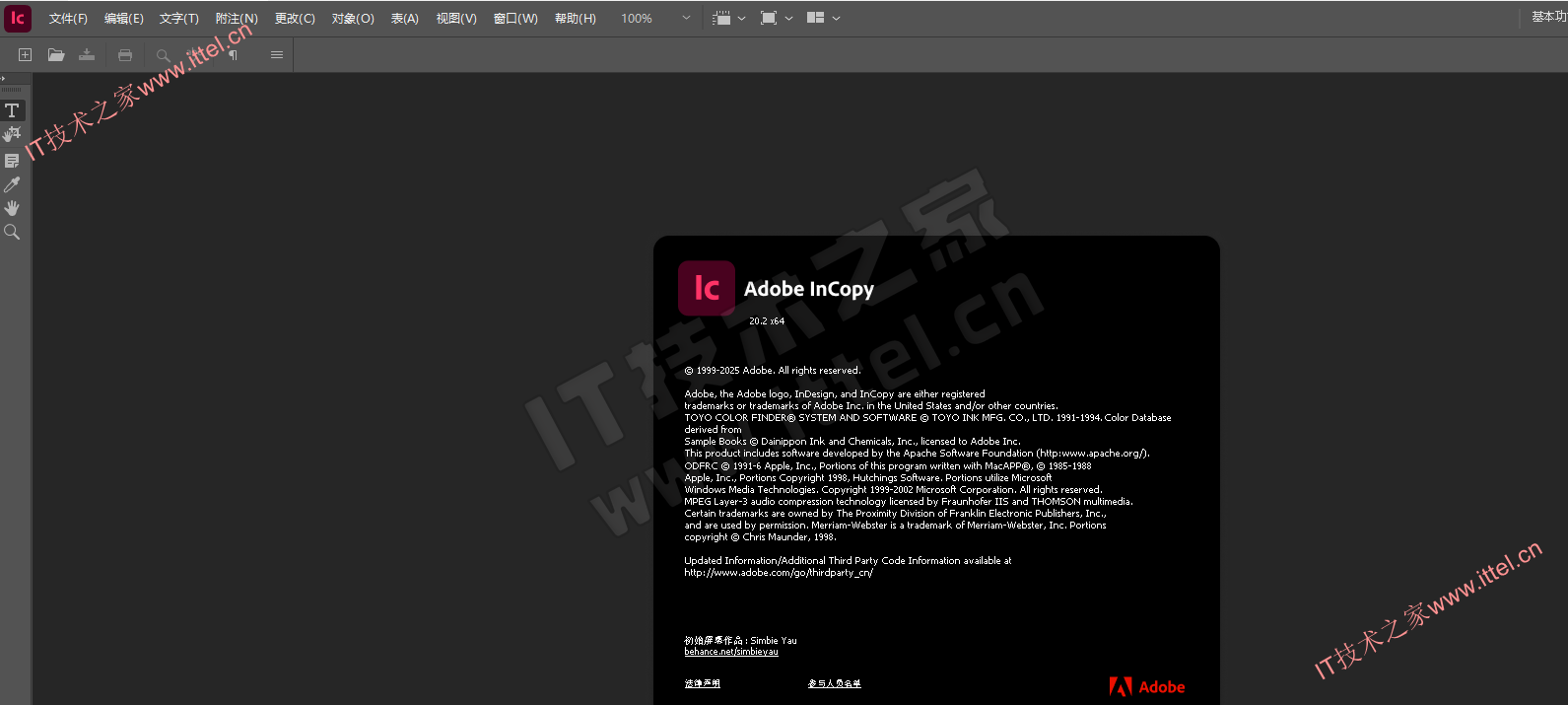Open the 对象(O) menu
The width and height of the screenshot is (1568, 705).
coord(353,19)
